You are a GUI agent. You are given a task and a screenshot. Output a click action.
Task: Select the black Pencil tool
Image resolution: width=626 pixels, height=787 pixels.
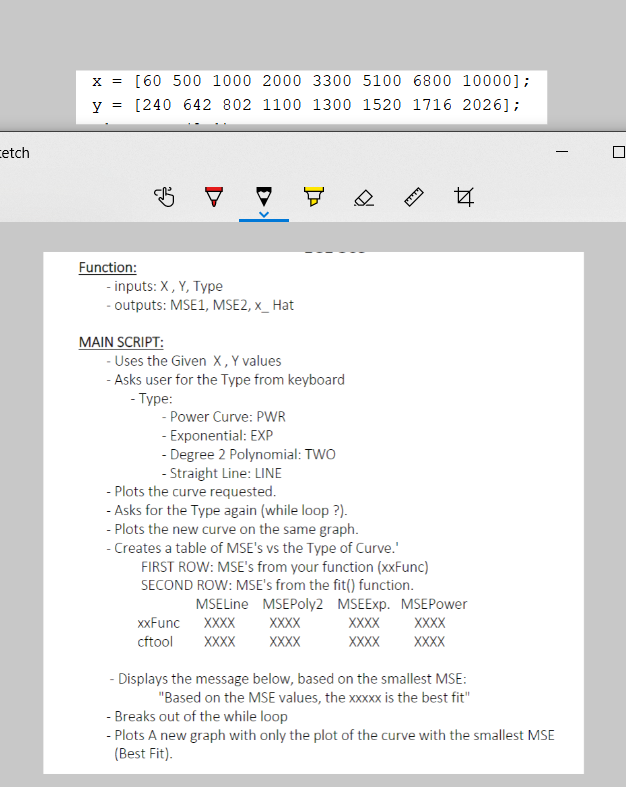tap(264, 196)
